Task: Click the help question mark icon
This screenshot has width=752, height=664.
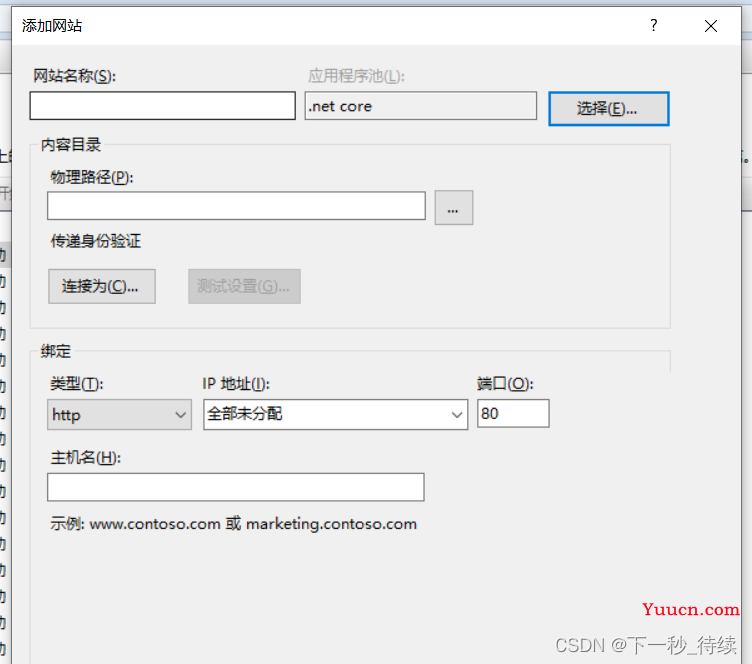Action: 654,25
